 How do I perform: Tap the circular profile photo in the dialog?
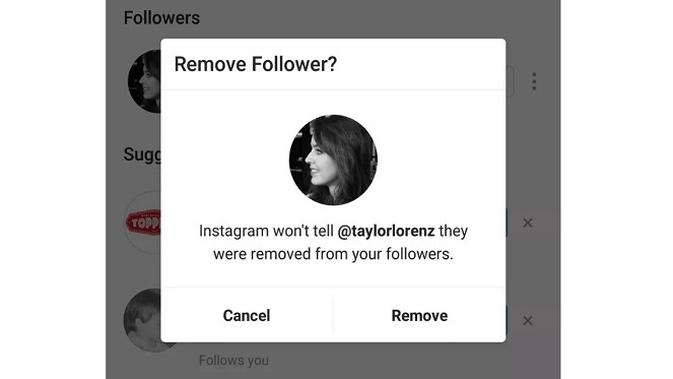(333, 160)
